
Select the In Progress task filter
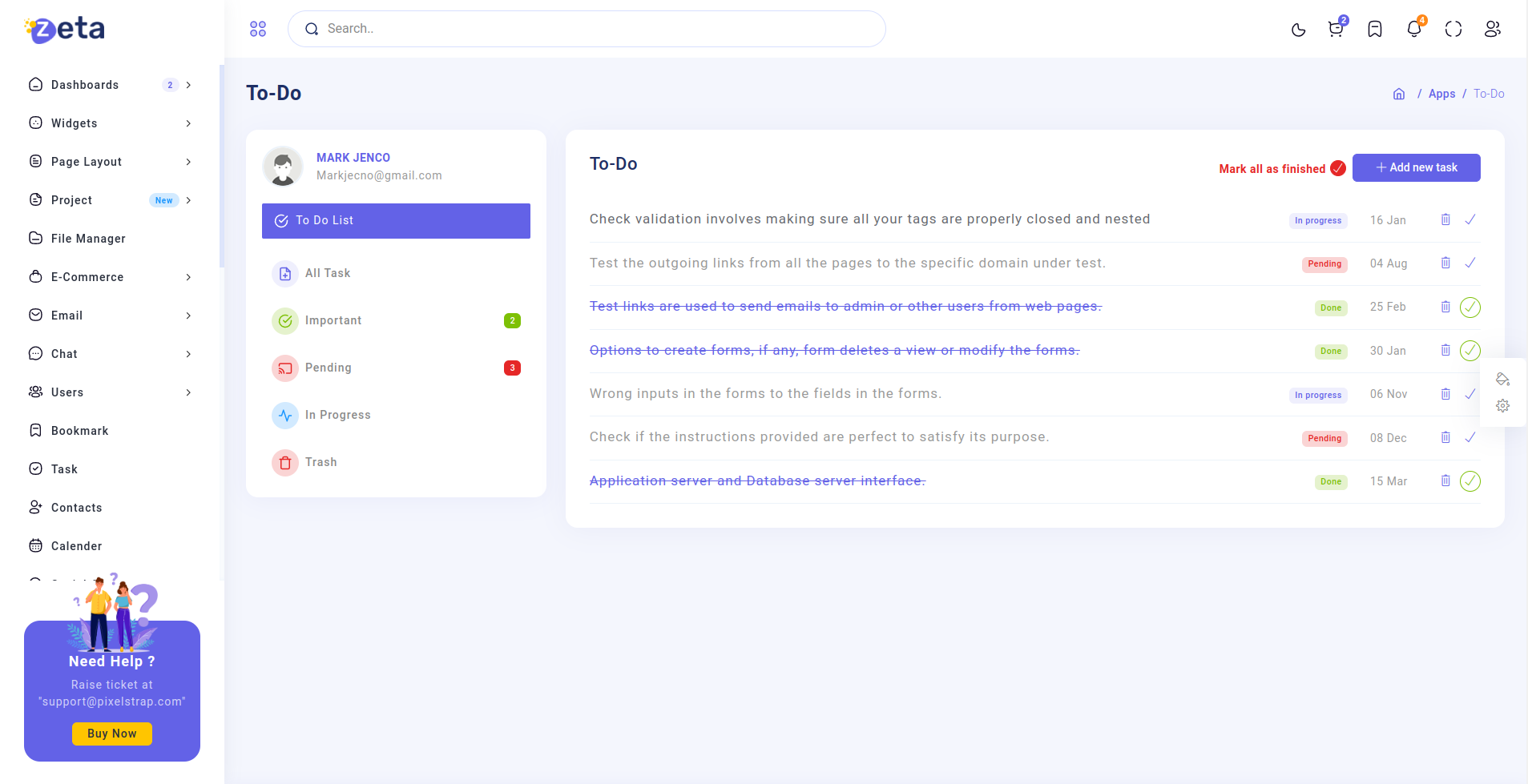point(337,415)
